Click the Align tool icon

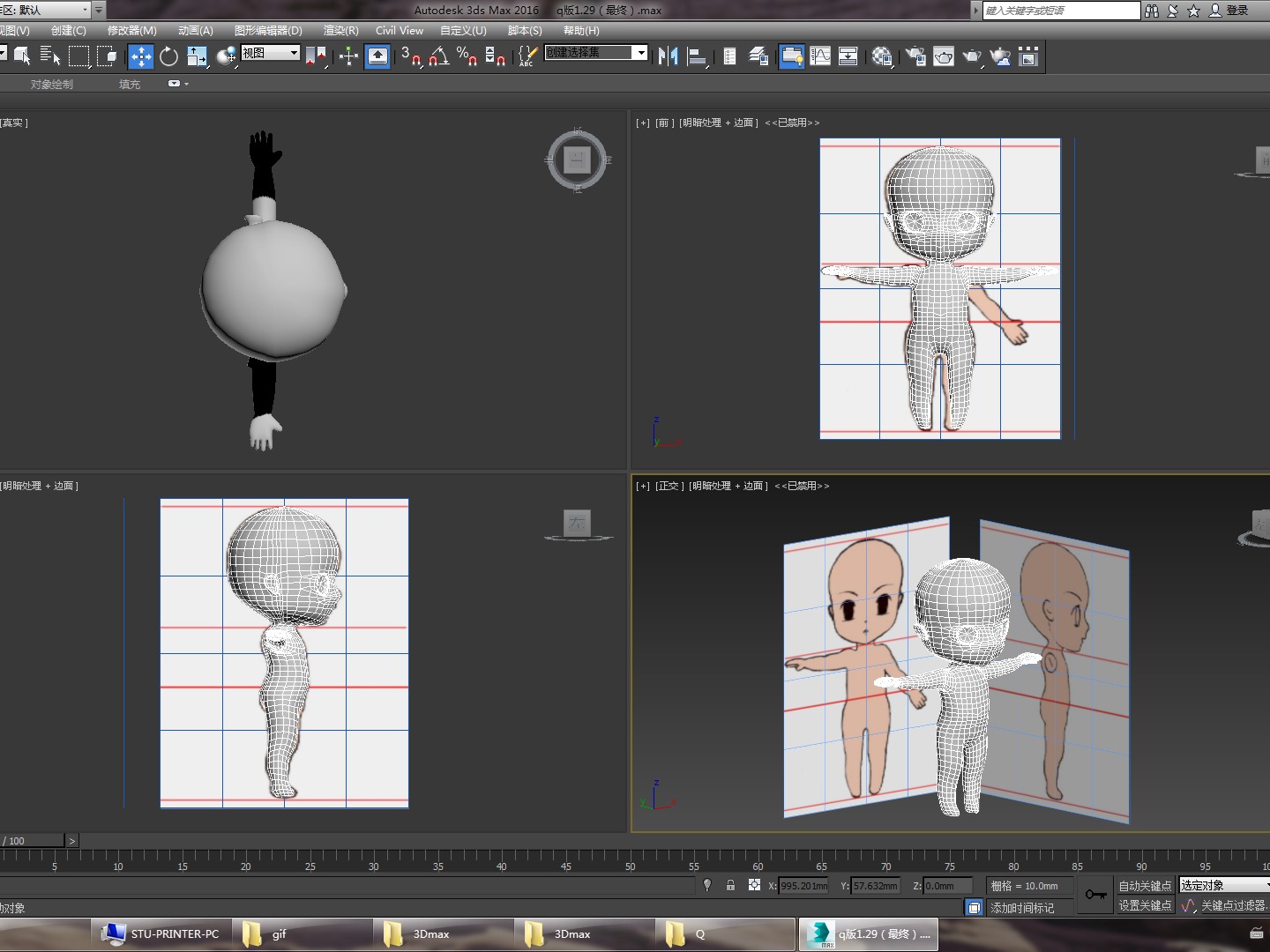click(x=697, y=57)
